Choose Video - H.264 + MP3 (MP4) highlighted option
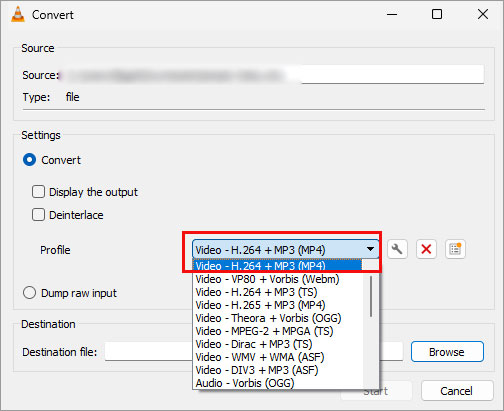504x411 pixels. [277, 266]
